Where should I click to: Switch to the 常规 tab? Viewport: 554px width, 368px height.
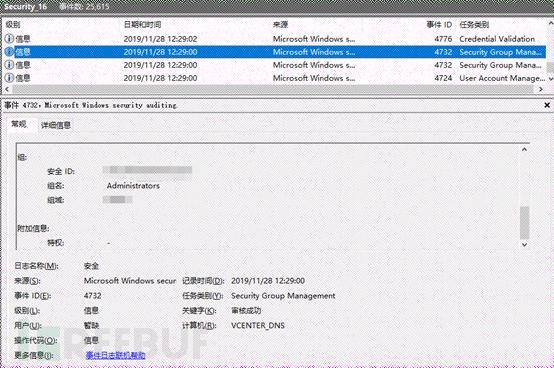tap(19, 124)
